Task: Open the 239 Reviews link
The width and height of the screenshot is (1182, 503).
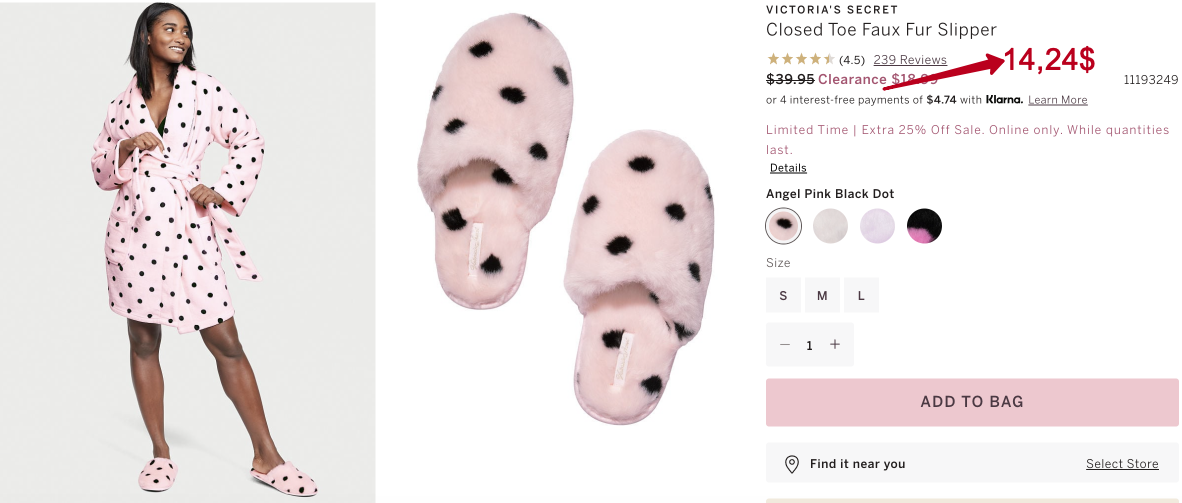Action: click(x=909, y=59)
